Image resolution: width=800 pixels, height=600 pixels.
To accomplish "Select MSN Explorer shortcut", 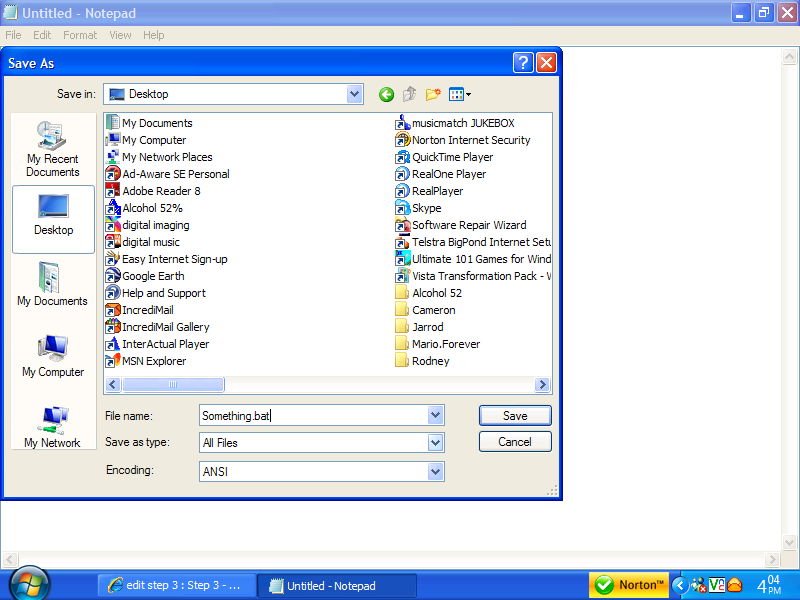I will 146,361.
